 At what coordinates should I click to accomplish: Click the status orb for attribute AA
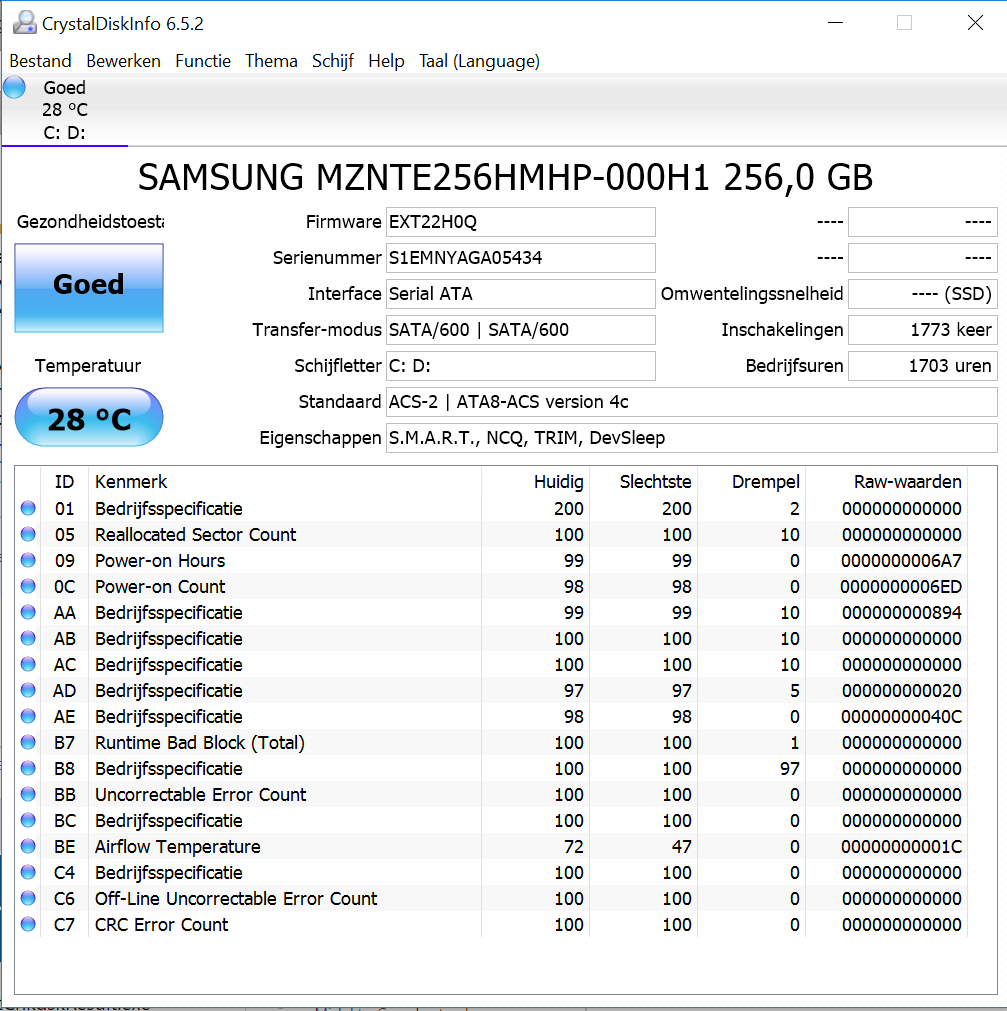[28, 612]
